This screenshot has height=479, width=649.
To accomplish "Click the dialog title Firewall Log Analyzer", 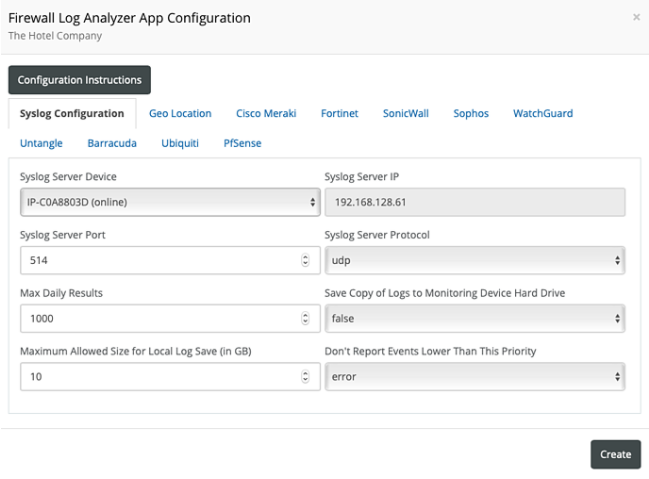I will click(x=129, y=18).
